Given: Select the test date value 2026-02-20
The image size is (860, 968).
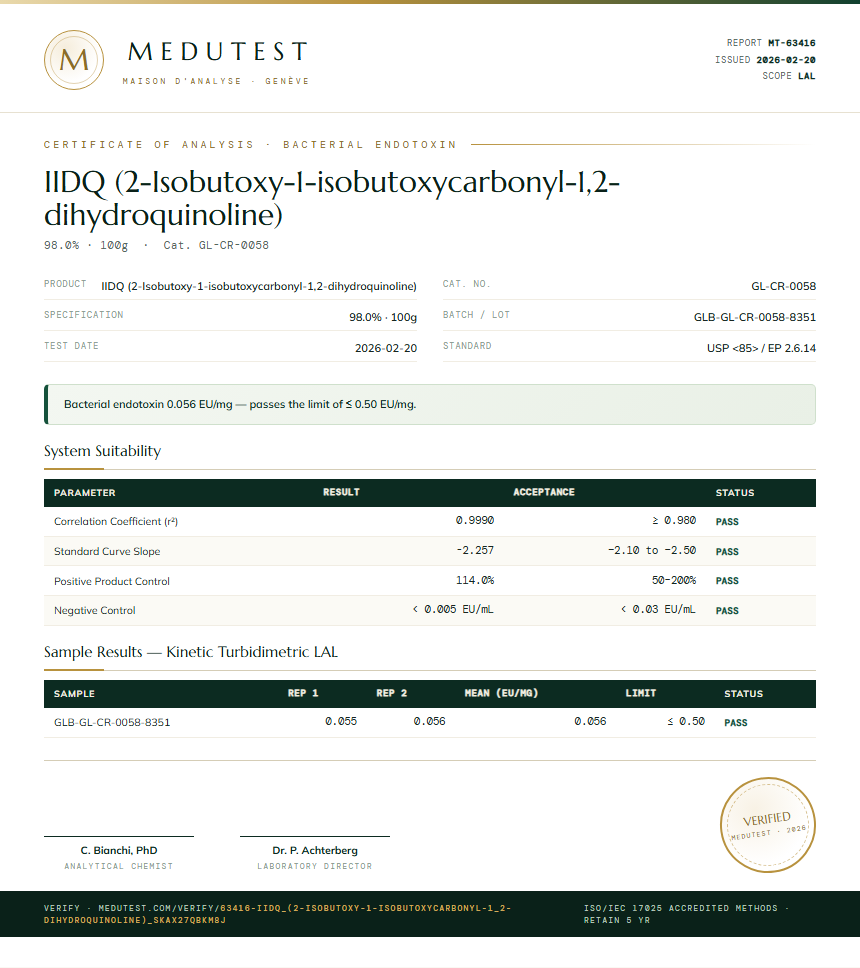Looking at the screenshot, I should (x=386, y=348).
